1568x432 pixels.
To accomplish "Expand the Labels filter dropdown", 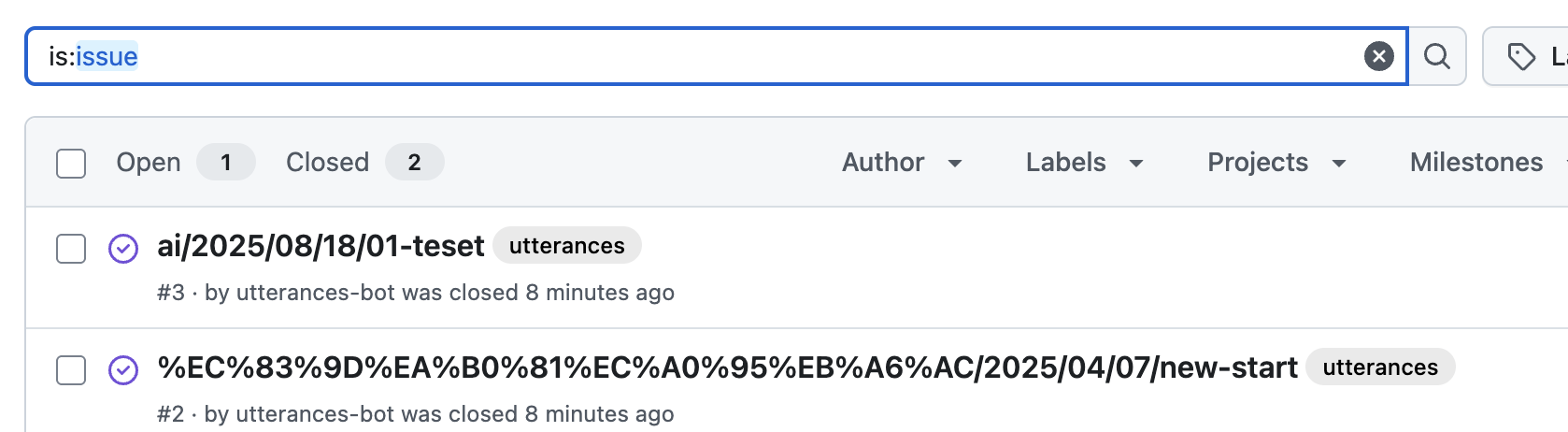I will click(x=1084, y=163).
